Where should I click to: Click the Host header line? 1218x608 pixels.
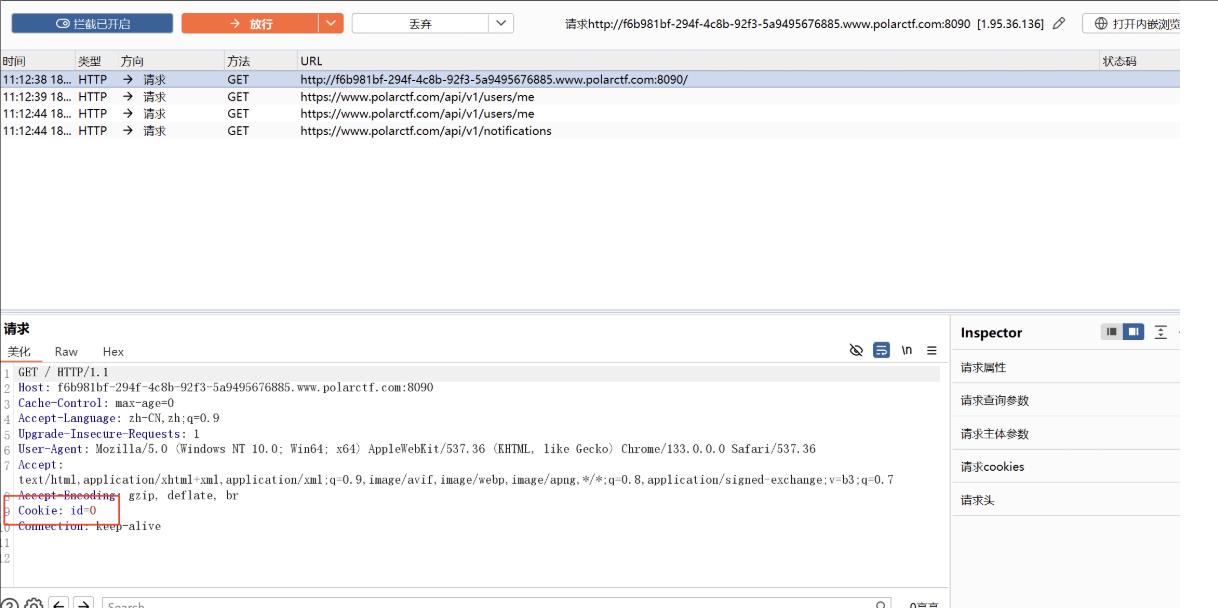click(225, 388)
